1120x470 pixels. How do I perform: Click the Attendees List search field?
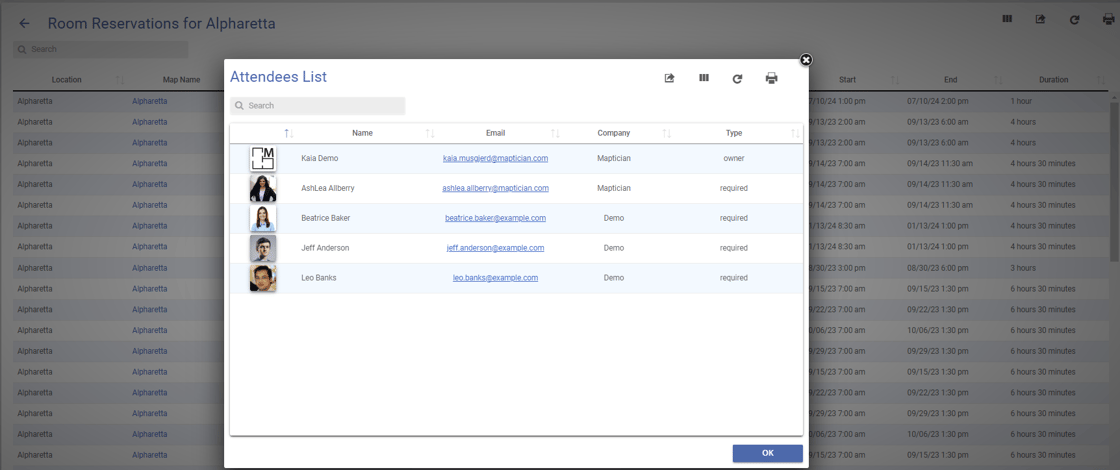tap(318, 105)
